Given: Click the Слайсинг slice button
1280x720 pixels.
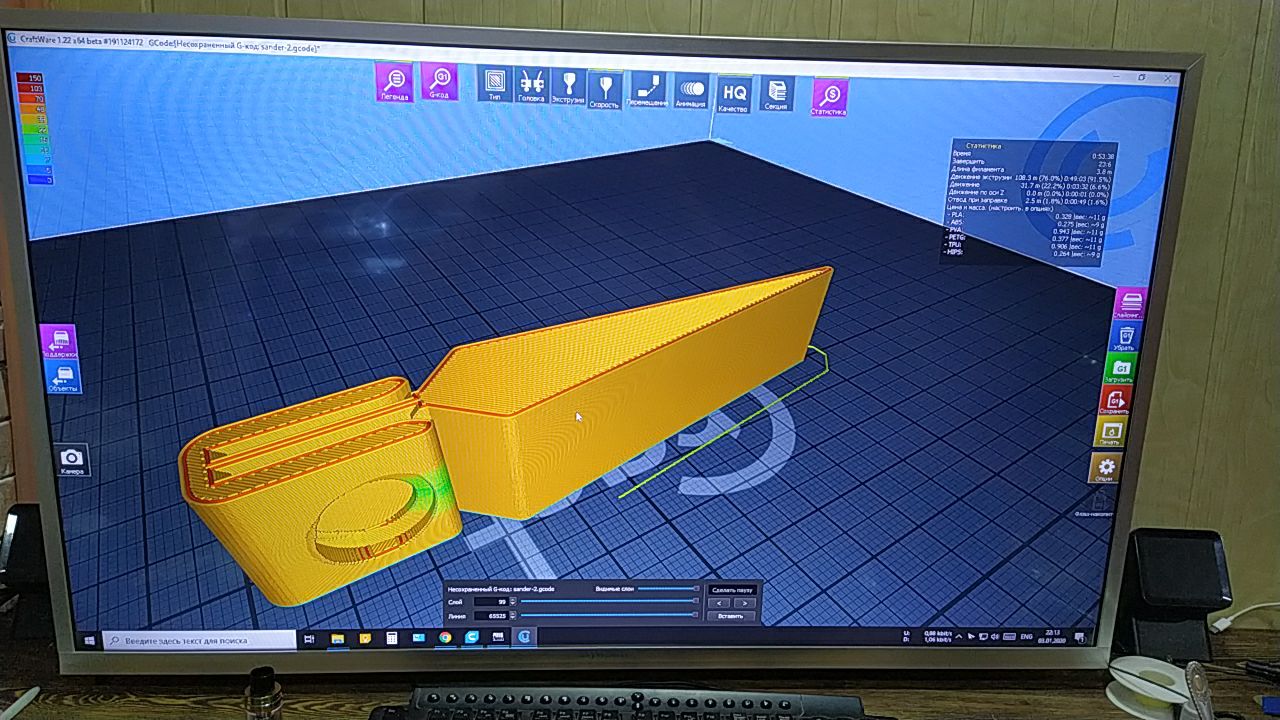Looking at the screenshot, I should (x=1130, y=303).
